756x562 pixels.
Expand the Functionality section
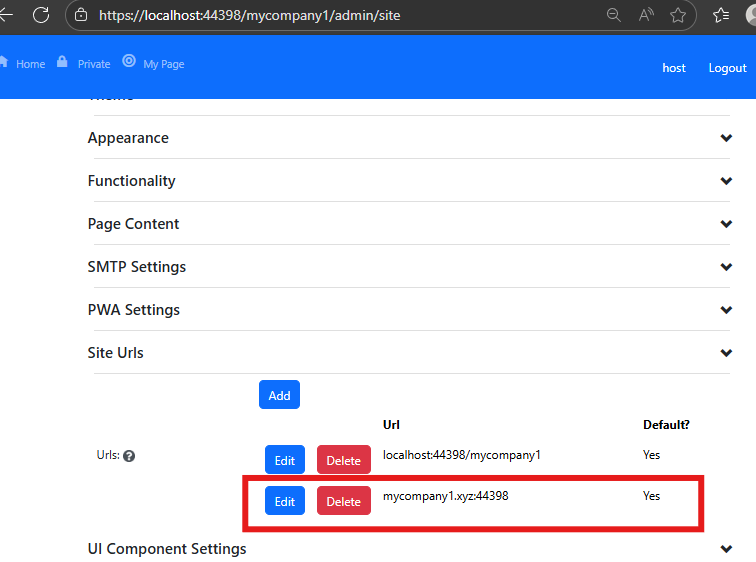726,181
